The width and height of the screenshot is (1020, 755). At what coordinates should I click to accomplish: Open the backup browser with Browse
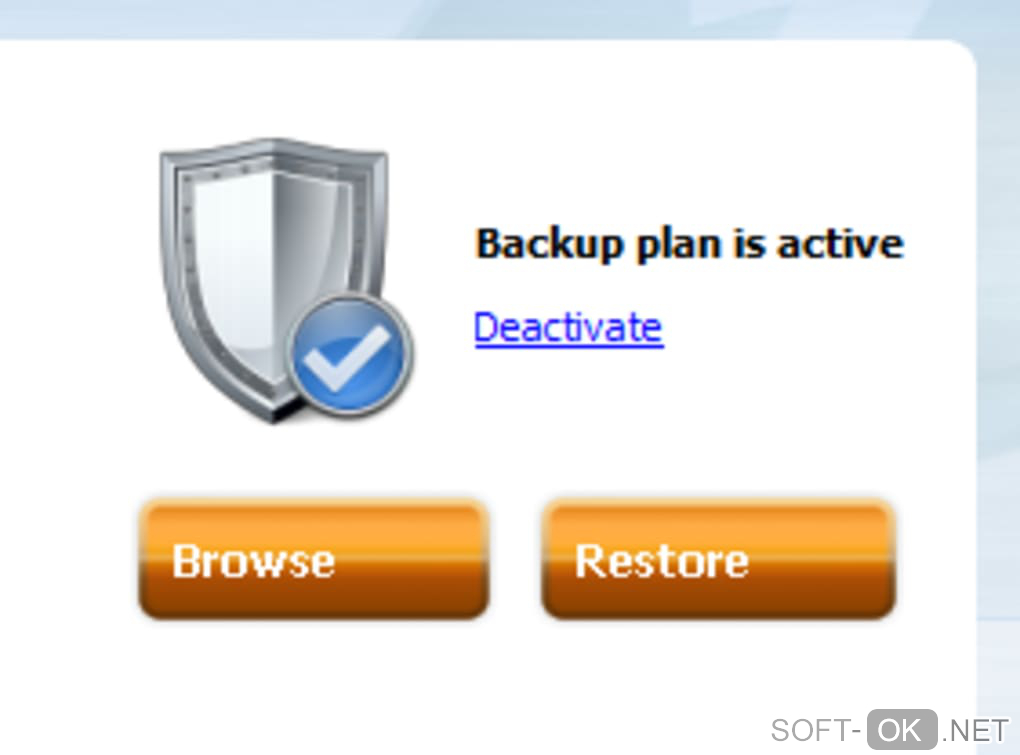pos(313,560)
